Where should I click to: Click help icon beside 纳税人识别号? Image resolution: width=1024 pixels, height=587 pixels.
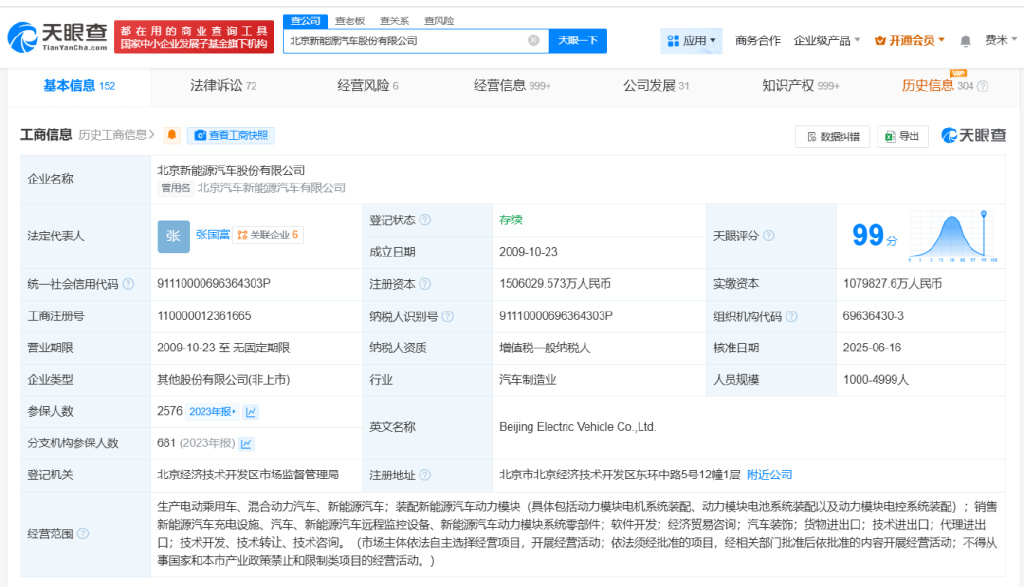click(447, 317)
